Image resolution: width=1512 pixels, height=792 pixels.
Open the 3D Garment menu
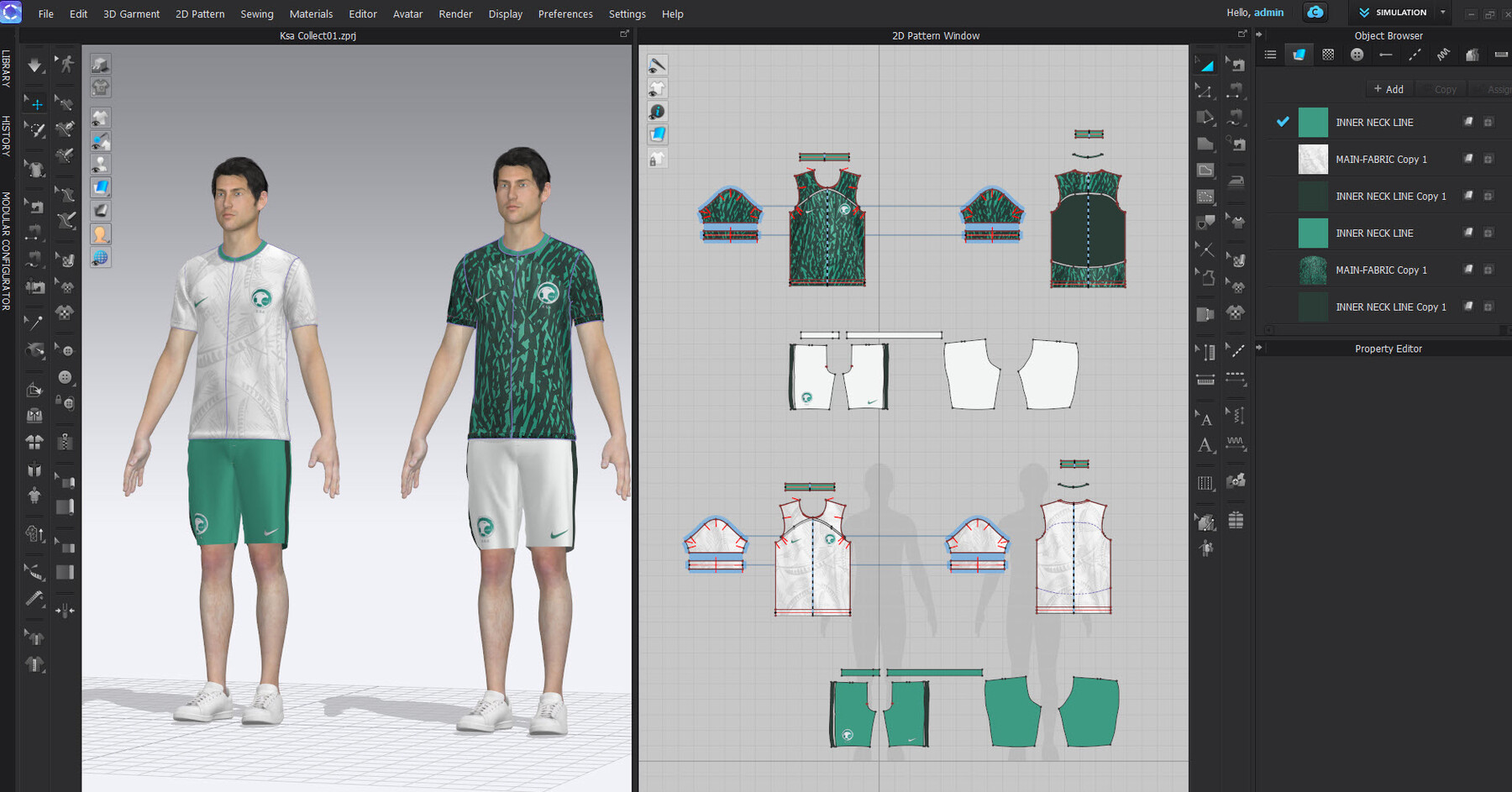tap(131, 13)
